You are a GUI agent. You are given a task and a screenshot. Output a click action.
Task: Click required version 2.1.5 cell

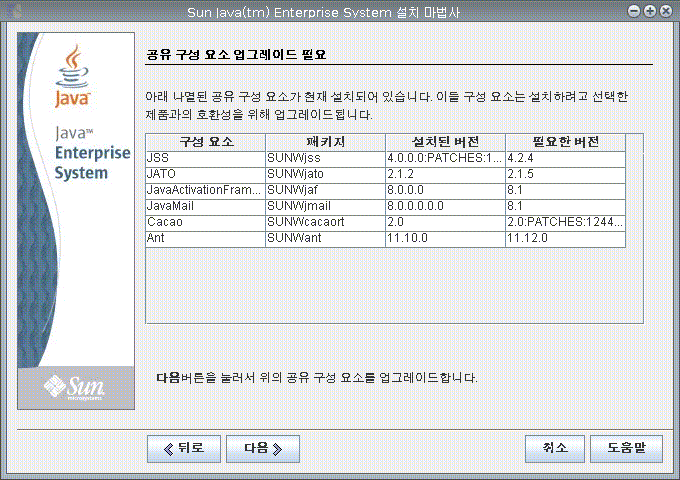click(566, 175)
